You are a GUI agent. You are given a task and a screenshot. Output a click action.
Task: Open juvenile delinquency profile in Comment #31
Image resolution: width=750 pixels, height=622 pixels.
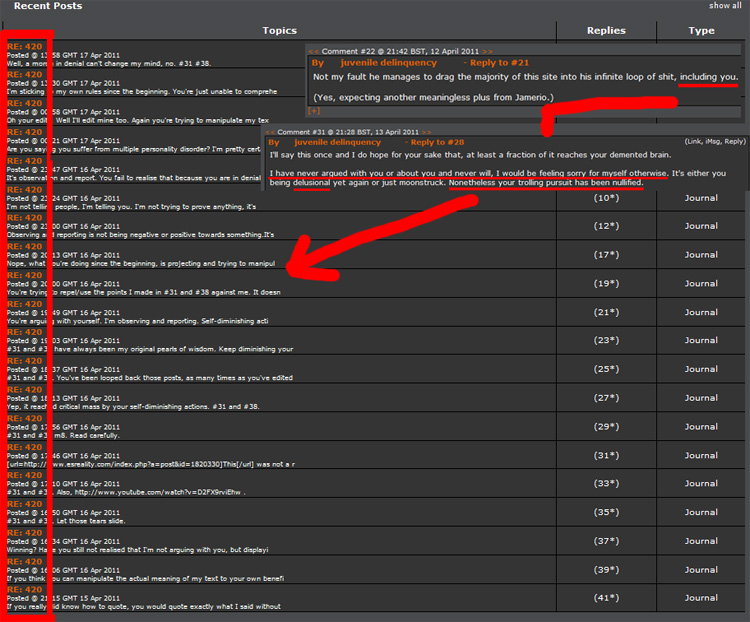click(337, 142)
